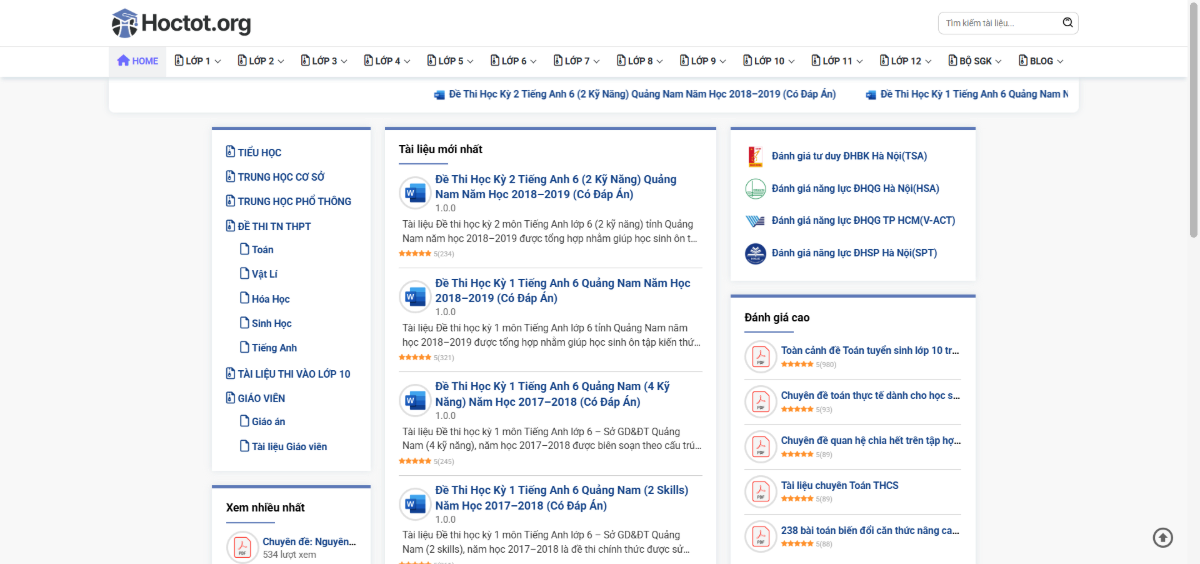1200x564 pixels.
Task: Expand the LỚP 6 dropdown menu
Action: click(x=514, y=61)
